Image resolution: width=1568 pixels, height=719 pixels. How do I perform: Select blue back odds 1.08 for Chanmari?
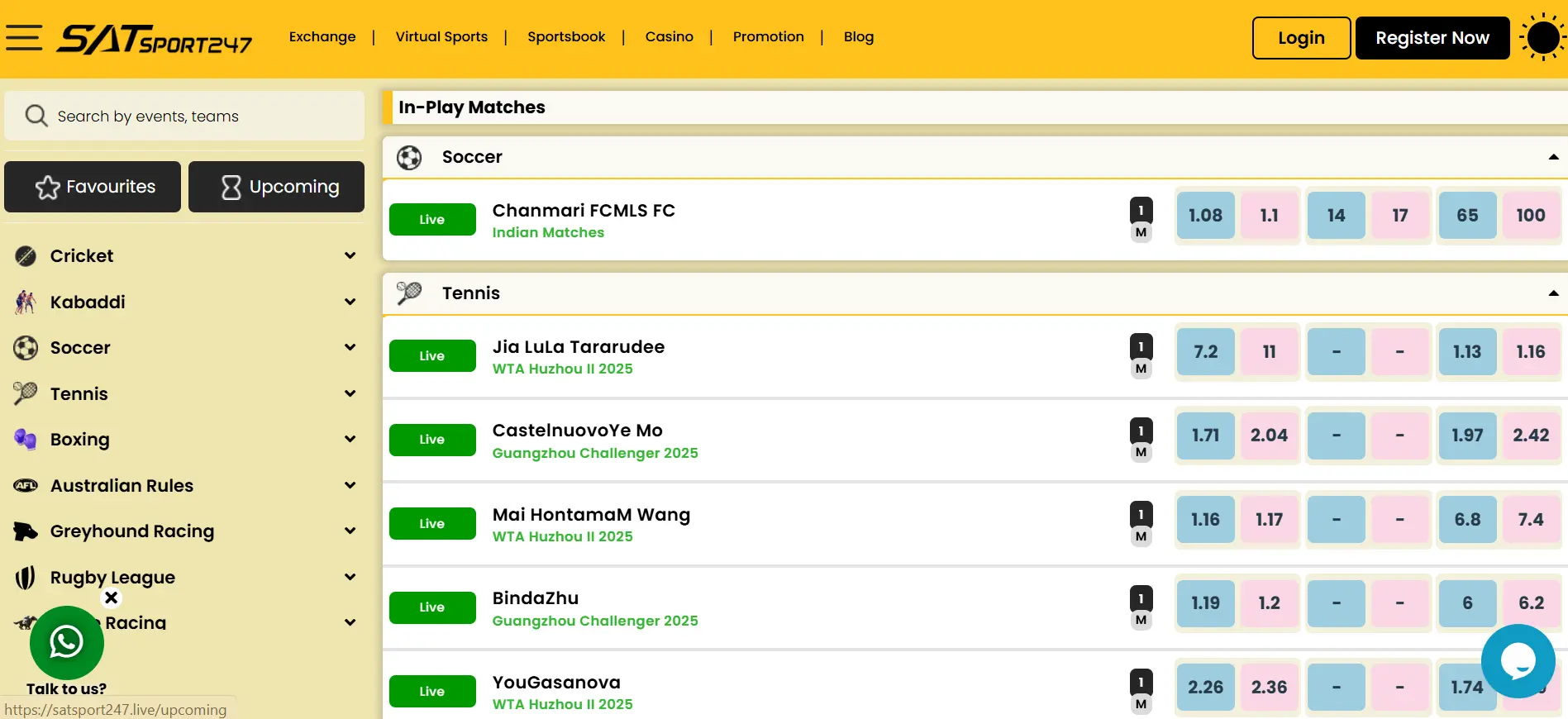(x=1205, y=216)
